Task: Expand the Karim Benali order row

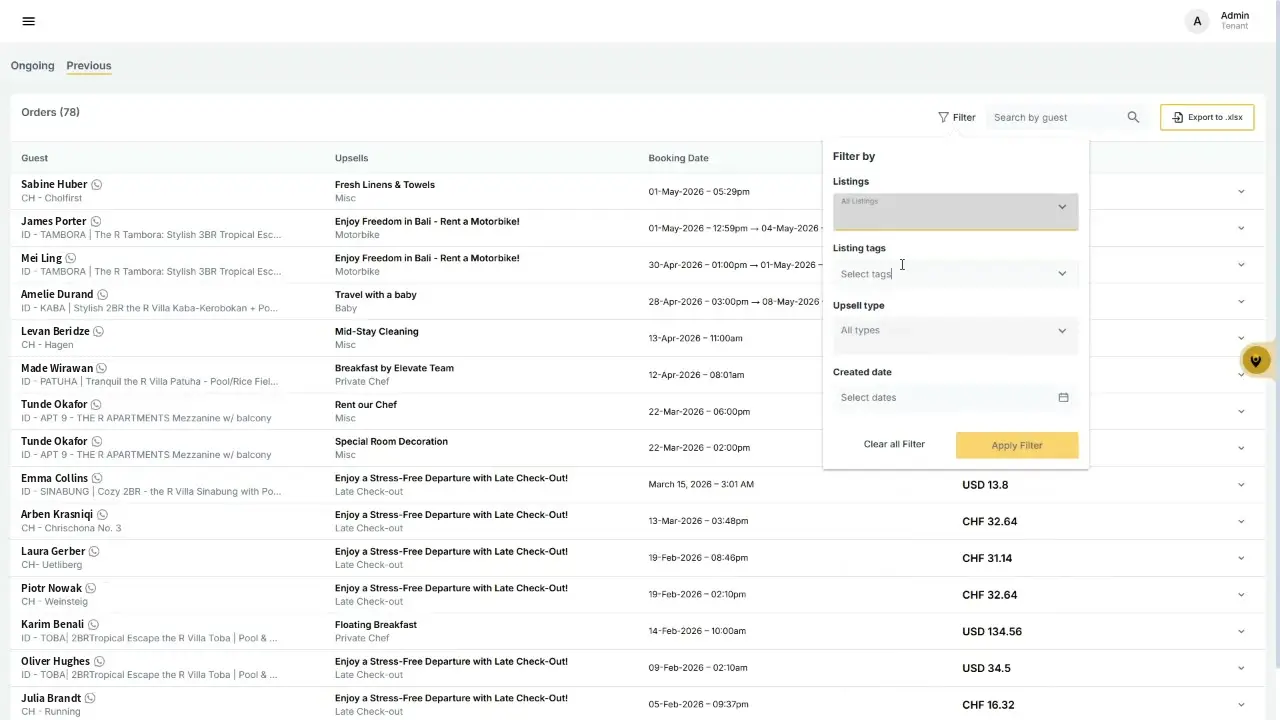Action: [x=1241, y=631]
